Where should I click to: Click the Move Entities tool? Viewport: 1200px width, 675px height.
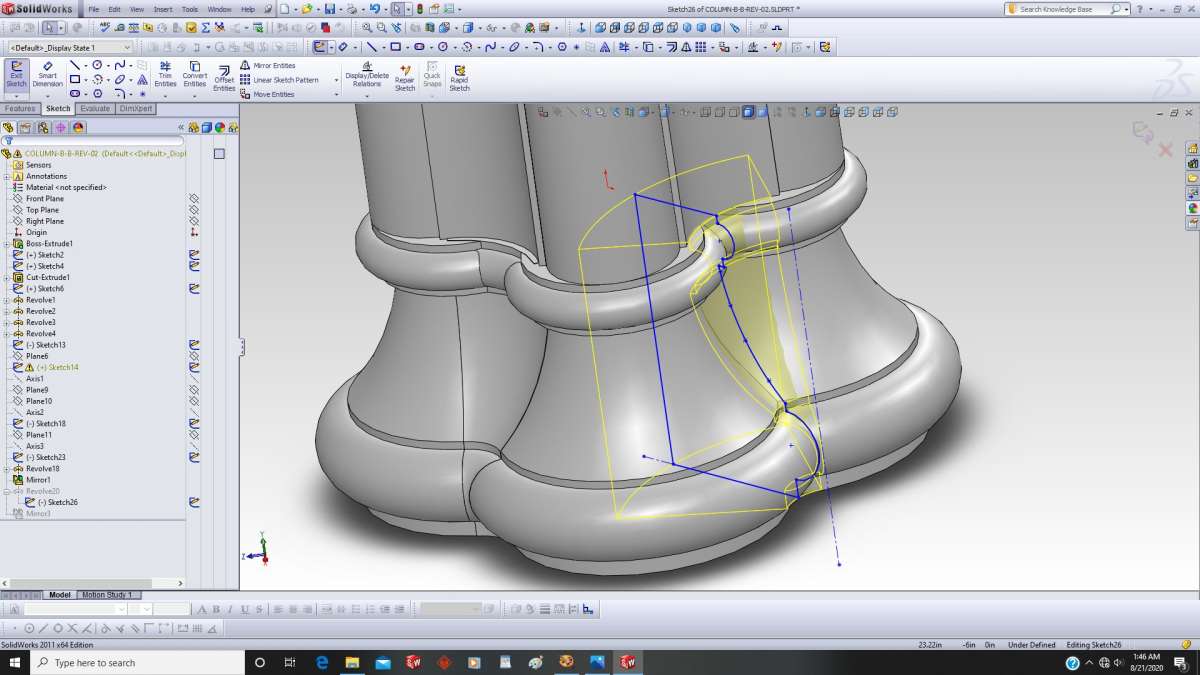tap(267, 94)
